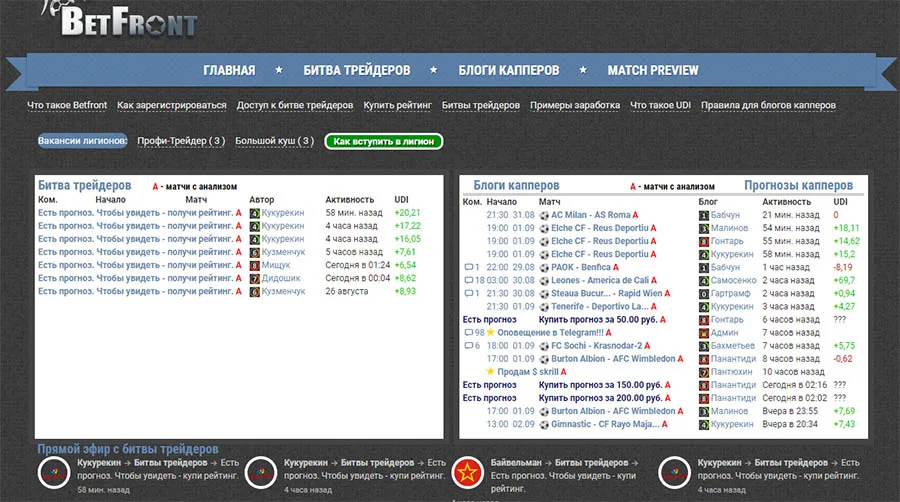Click the Дидошик avatar icon
The image size is (900, 502).
[x=255, y=278]
